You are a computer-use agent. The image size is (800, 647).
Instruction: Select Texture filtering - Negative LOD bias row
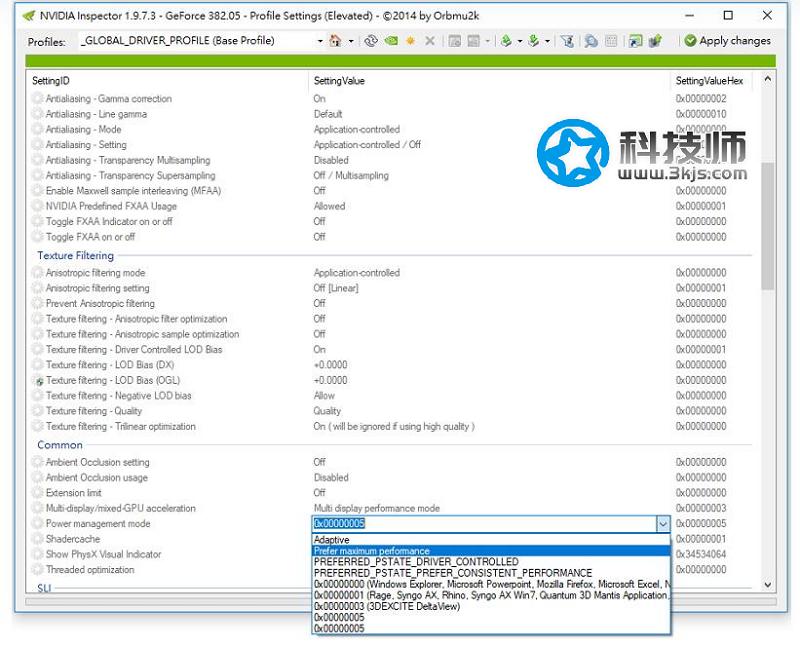[390, 396]
